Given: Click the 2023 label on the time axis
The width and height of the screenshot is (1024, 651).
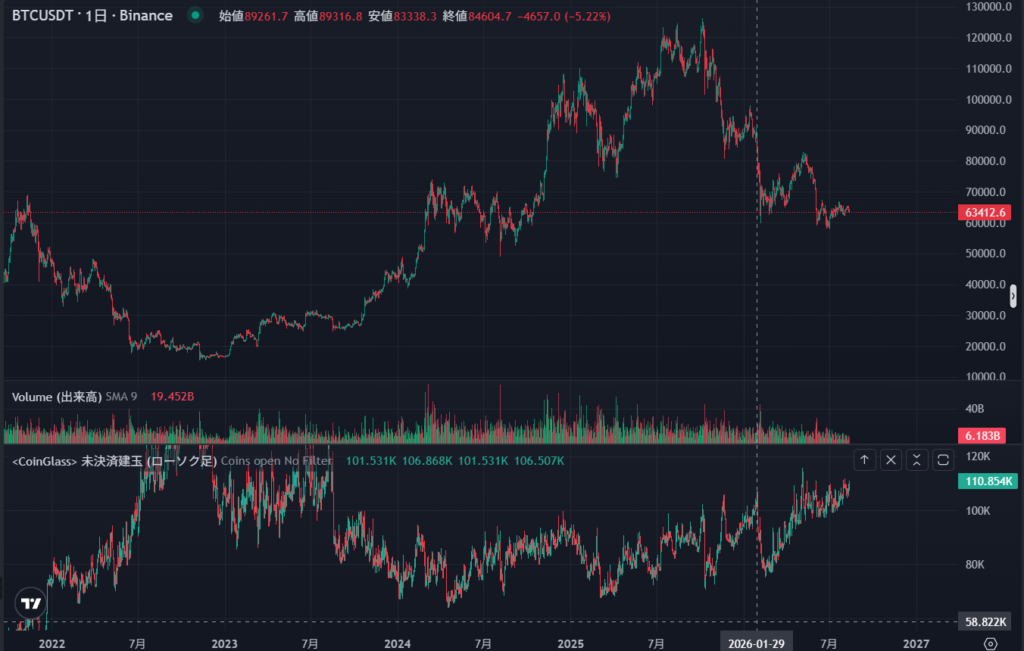Looking at the screenshot, I should [225, 644].
